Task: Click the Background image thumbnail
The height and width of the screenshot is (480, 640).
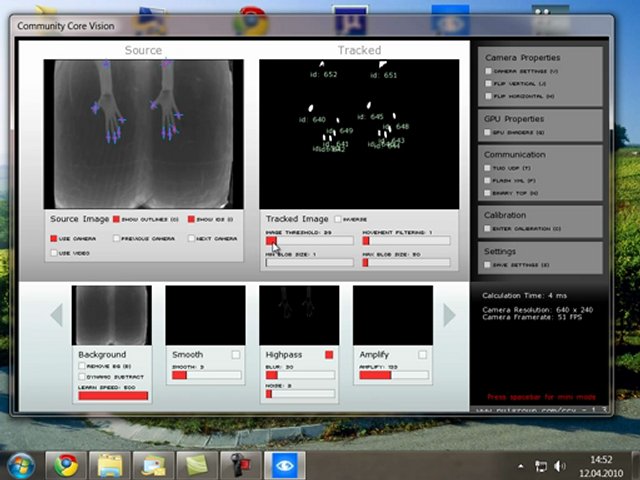Action: pyautogui.click(x=112, y=316)
